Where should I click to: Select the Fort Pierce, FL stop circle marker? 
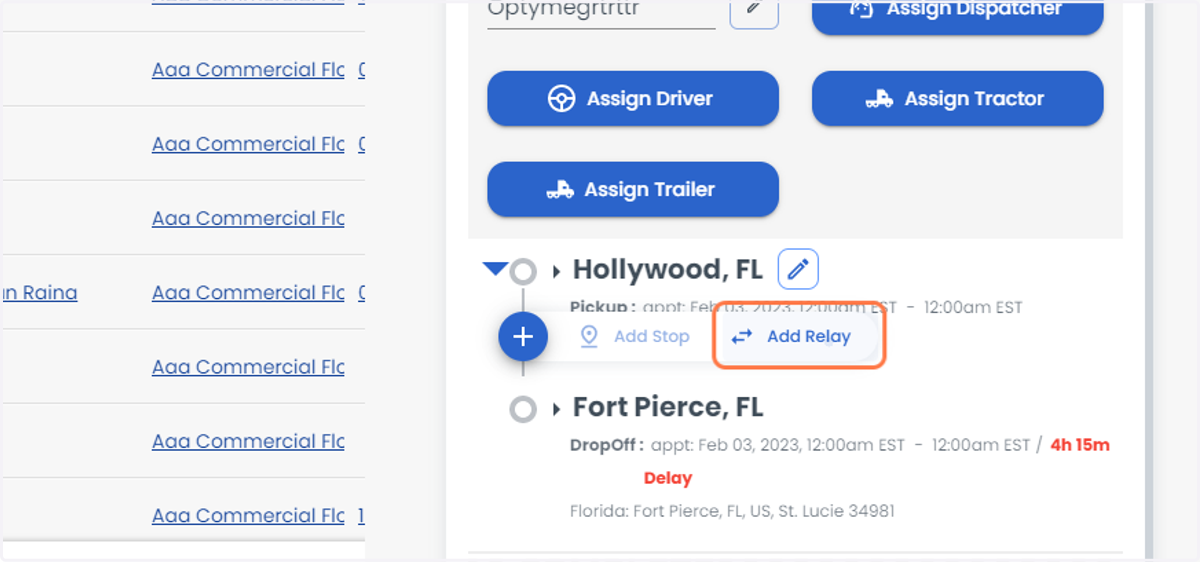pos(523,408)
